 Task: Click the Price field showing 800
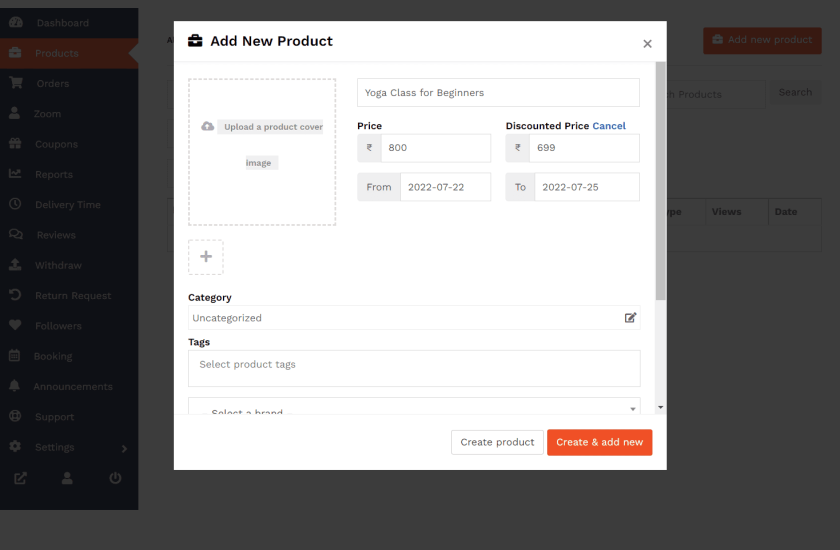coord(436,148)
